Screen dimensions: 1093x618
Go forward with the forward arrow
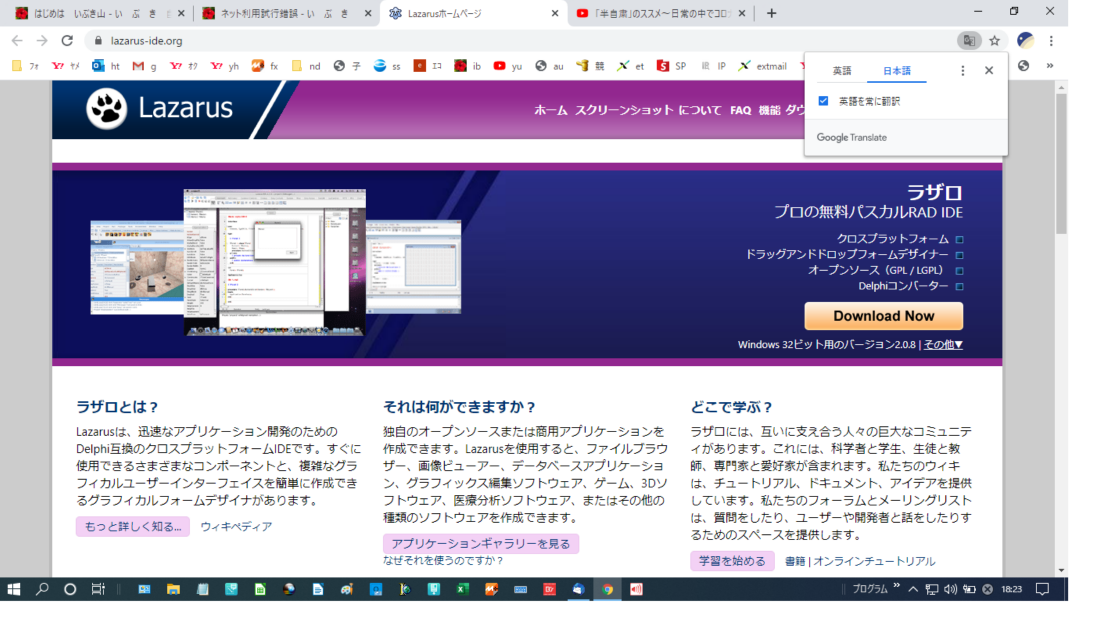pyautogui.click(x=42, y=40)
